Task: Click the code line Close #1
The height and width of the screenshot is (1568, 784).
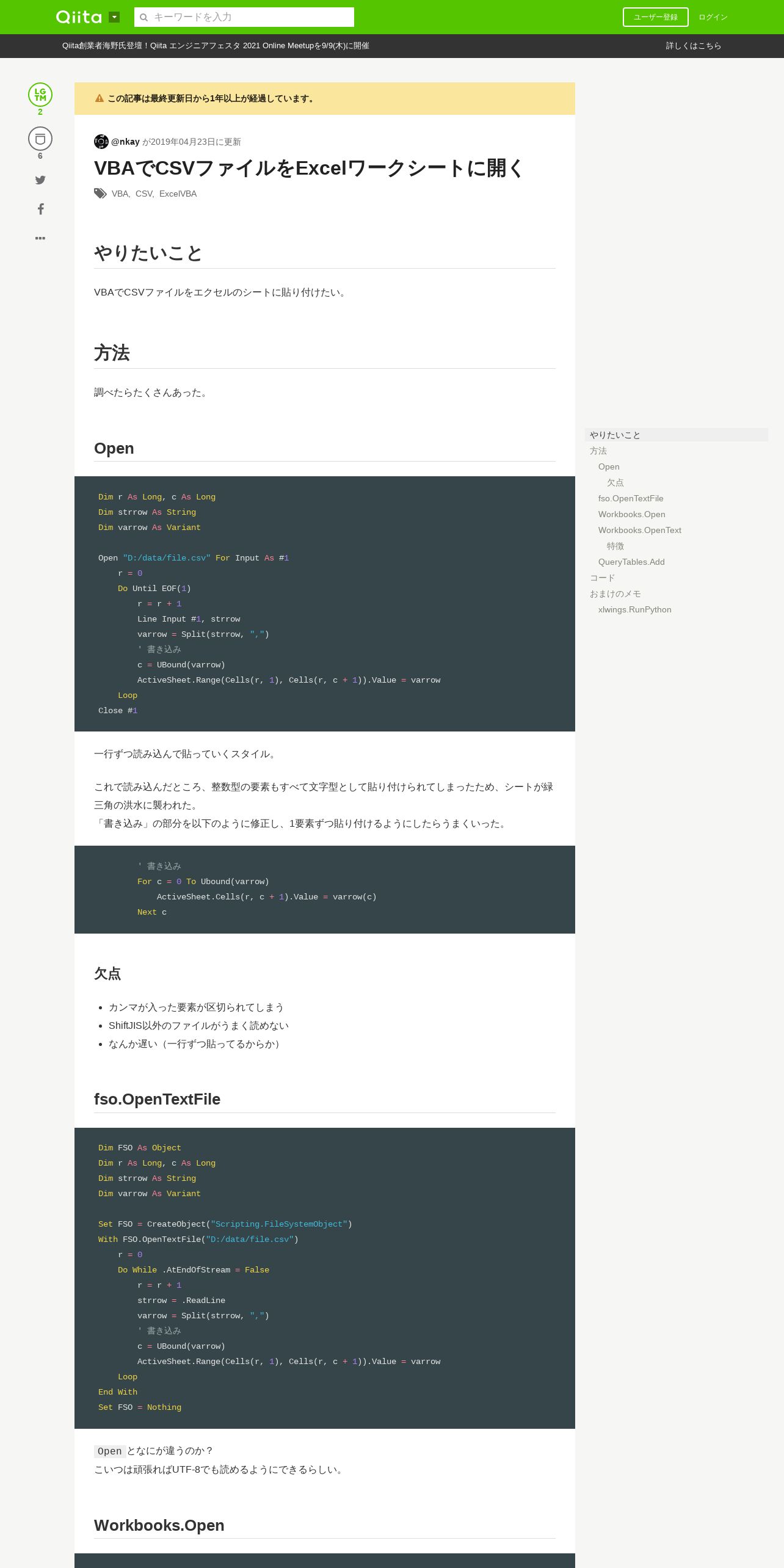Action: pyautogui.click(x=118, y=711)
